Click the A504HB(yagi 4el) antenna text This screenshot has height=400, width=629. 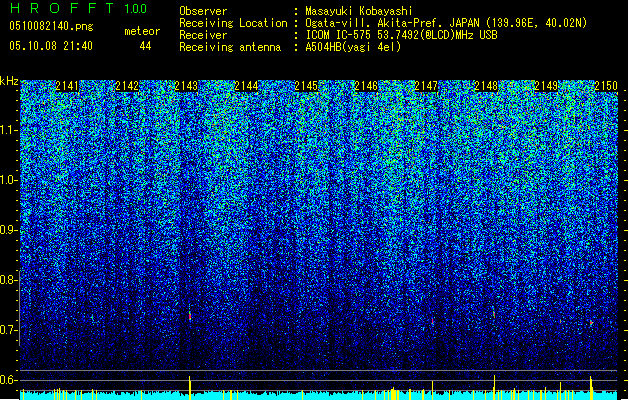pyautogui.click(x=353, y=47)
